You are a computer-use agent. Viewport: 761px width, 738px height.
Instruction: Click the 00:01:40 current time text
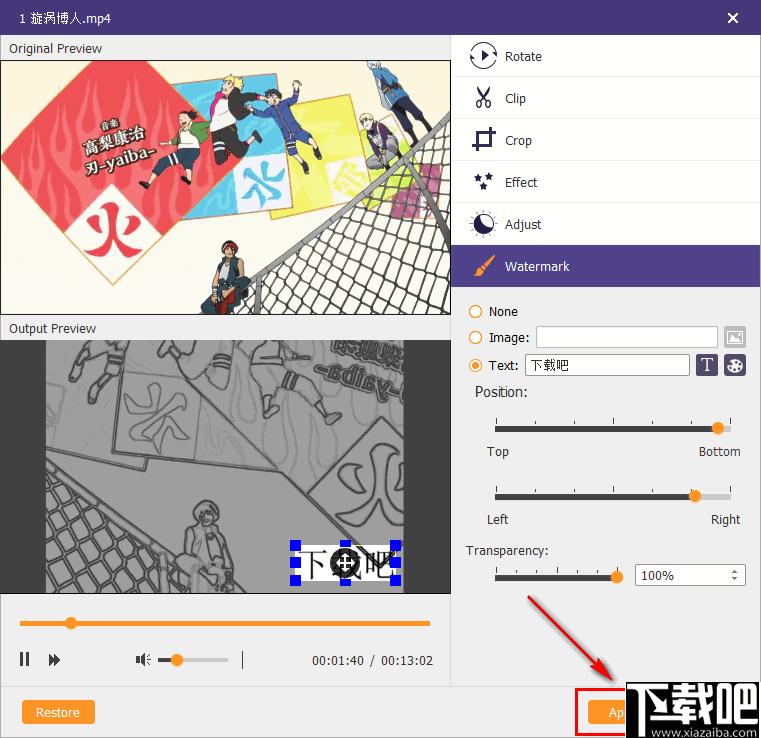tap(338, 660)
